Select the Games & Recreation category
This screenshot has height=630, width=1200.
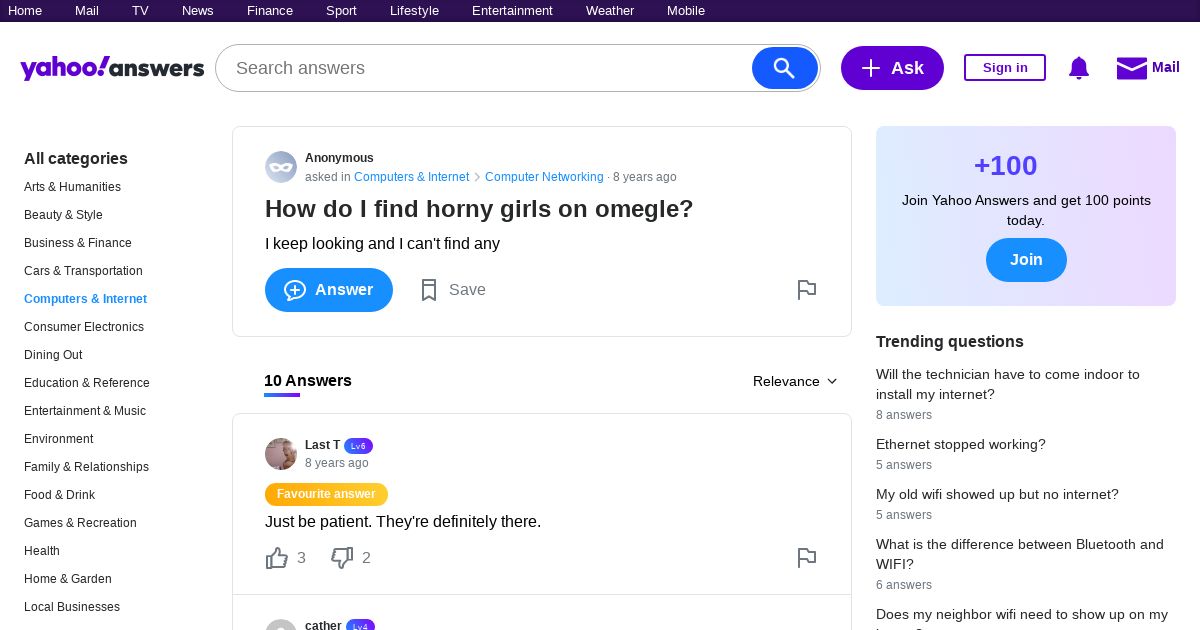[x=80, y=523]
